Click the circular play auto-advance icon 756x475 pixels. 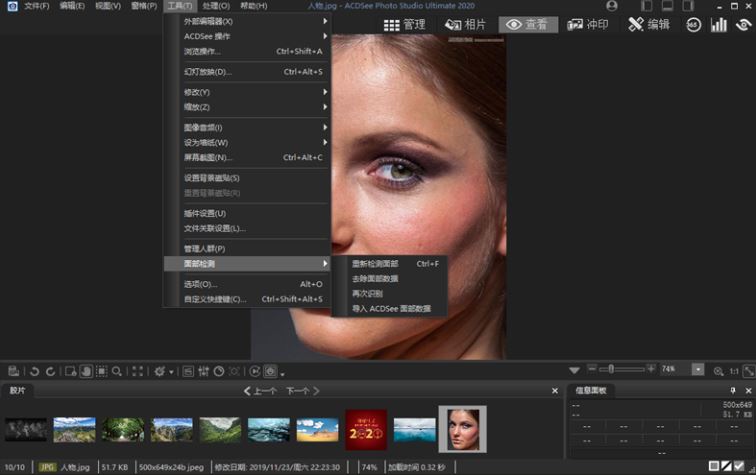(x=255, y=371)
